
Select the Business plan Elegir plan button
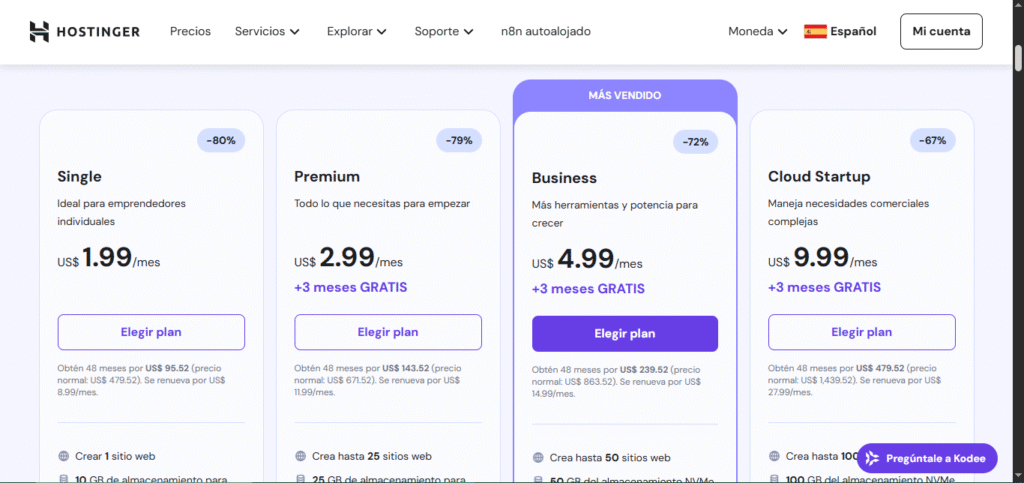click(x=625, y=333)
